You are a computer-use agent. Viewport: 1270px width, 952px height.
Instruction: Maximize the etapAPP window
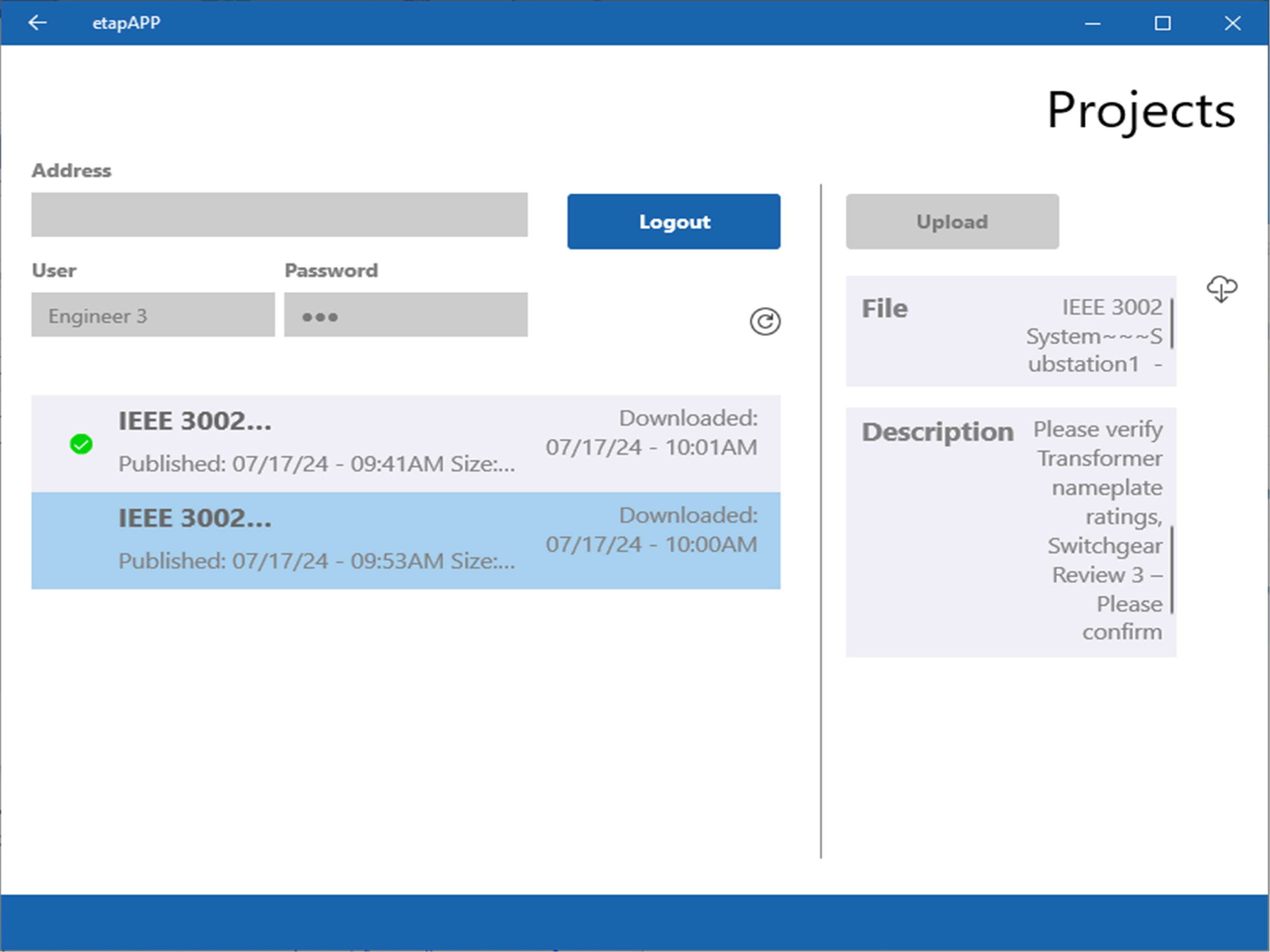(x=1163, y=24)
